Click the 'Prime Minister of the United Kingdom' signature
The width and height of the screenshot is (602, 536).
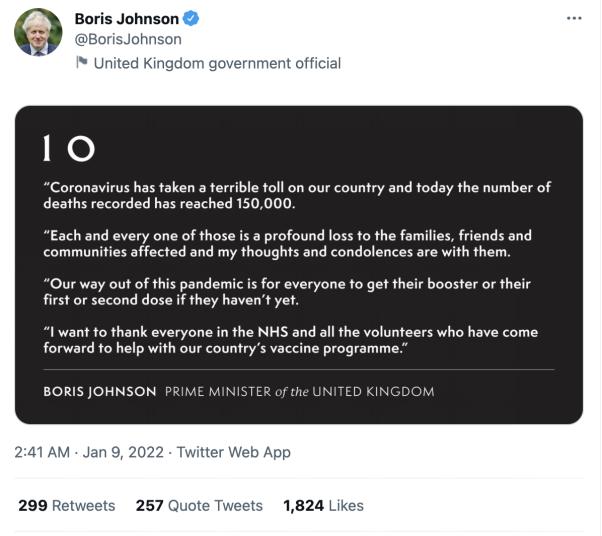pyautogui.click(x=300, y=391)
